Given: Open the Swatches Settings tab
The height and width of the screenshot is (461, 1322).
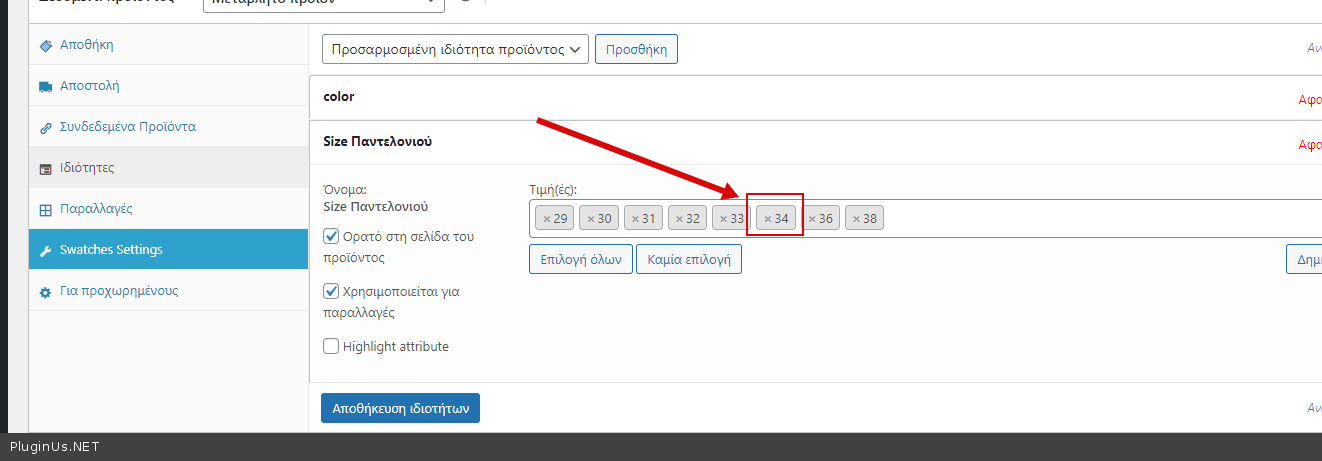Looking at the screenshot, I should tap(168, 250).
